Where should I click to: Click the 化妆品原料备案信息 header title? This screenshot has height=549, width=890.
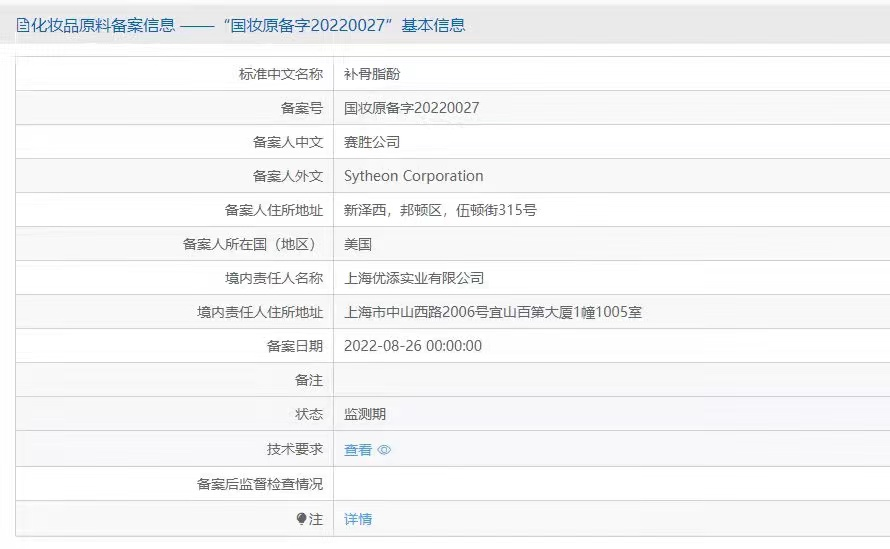[x=104, y=25]
